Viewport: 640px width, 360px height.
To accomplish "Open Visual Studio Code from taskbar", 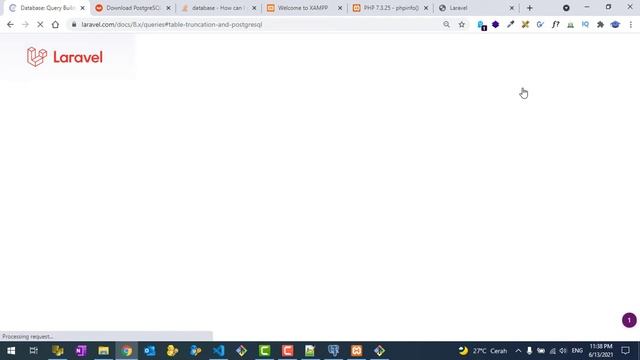I will [218, 351].
